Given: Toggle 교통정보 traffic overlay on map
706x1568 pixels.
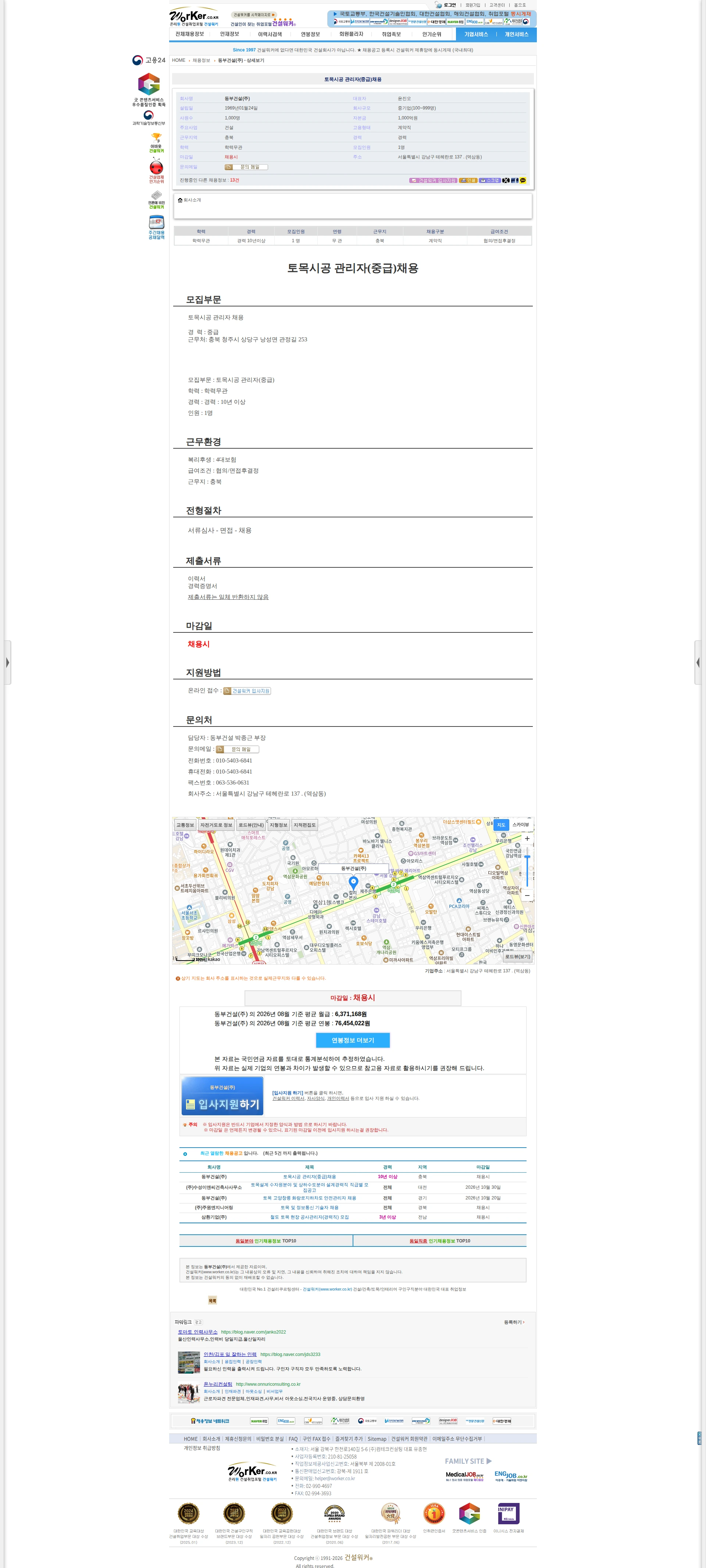Looking at the screenshot, I should tap(185, 825).
